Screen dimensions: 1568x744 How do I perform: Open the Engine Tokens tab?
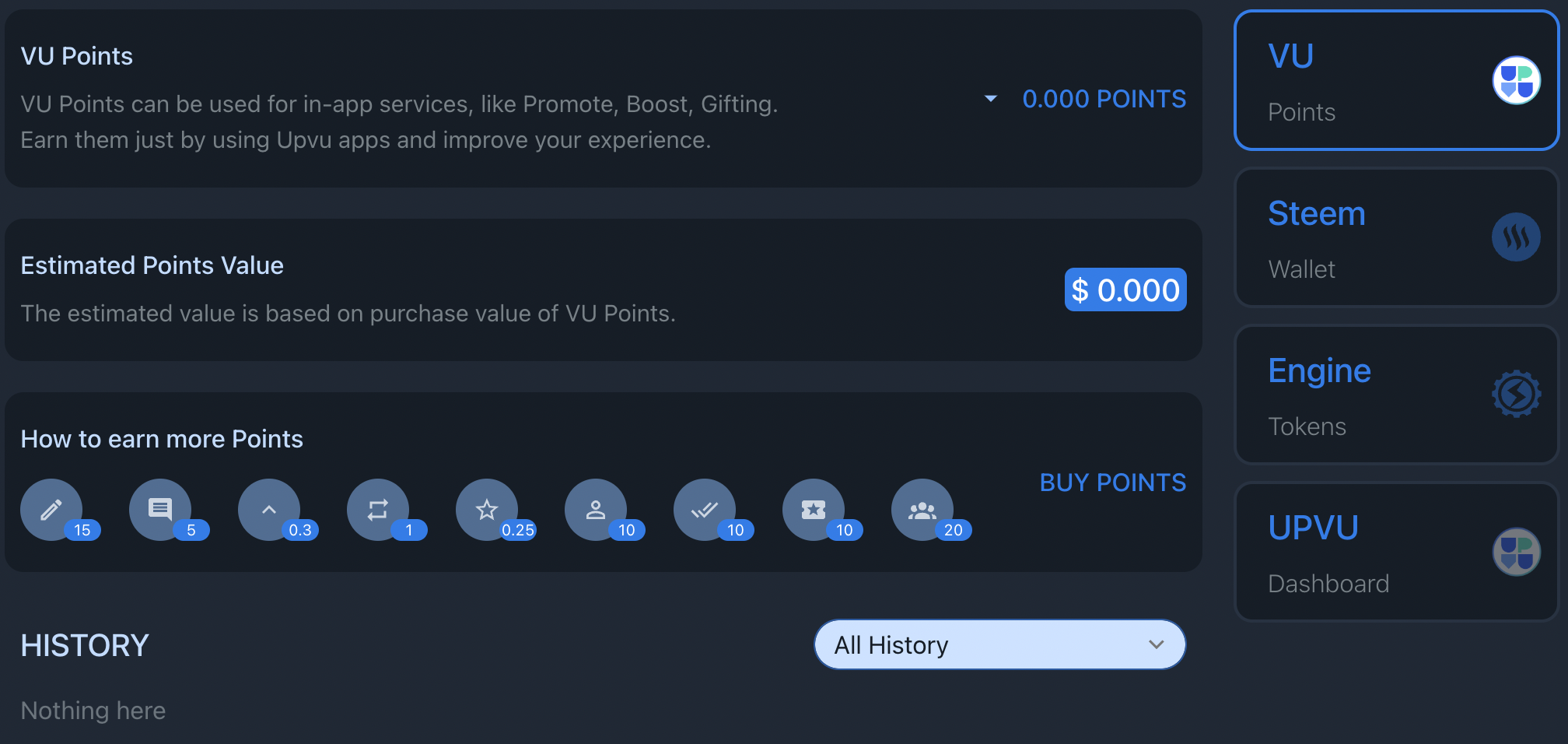click(1395, 395)
